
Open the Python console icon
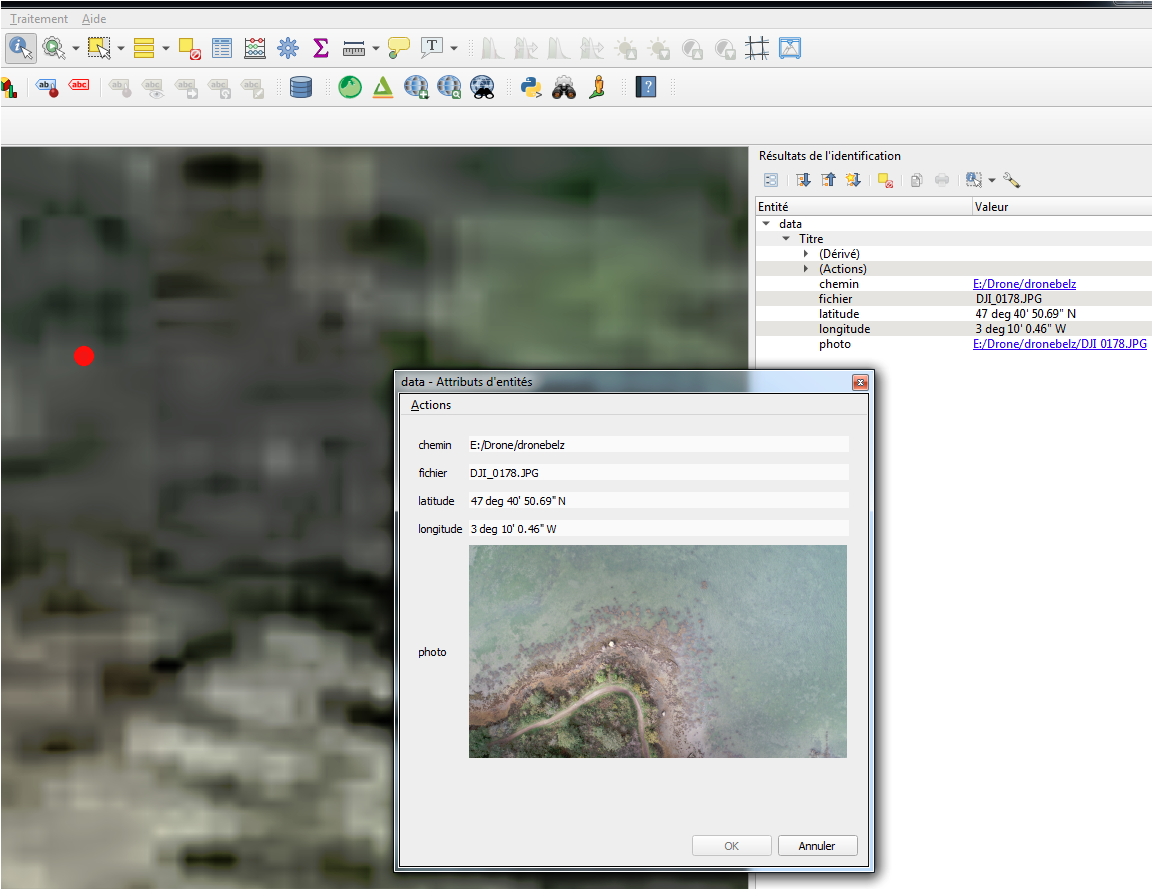click(x=531, y=88)
